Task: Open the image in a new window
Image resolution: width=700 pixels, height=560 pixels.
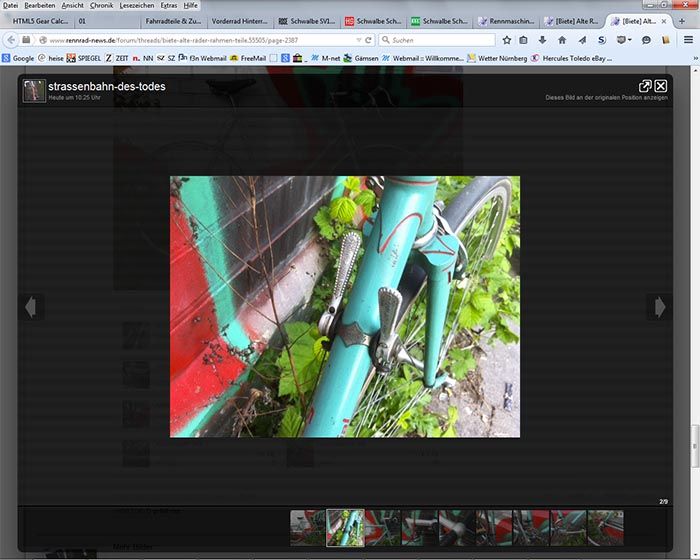Action: tap(645, 86)
